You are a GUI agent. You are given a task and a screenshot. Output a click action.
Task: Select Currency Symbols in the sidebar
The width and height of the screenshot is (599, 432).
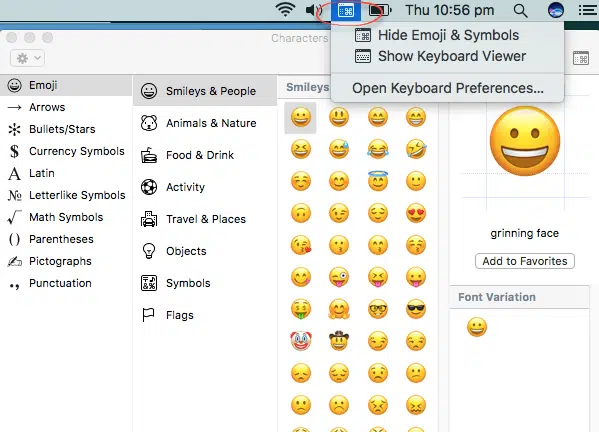click(x=66, y=151)
